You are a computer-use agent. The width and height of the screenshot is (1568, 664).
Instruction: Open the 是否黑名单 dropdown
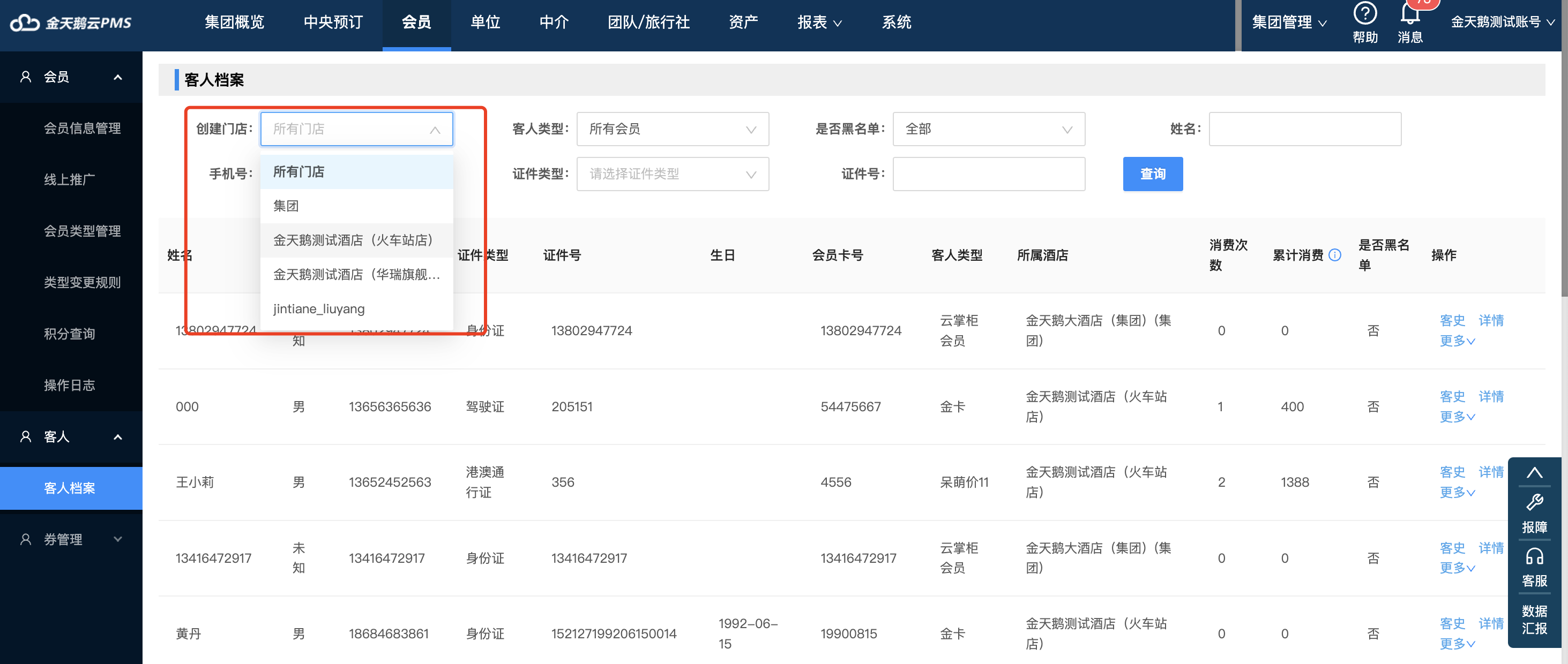pos(989,129)
